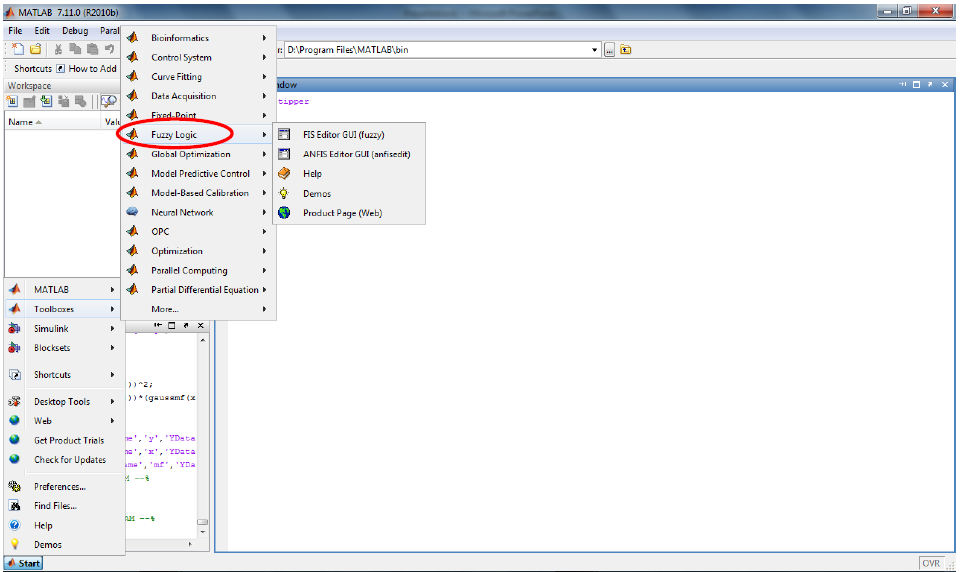Open MATLAB entry in Start menu
Screen dimensions: 960x572
pos(64,290)
